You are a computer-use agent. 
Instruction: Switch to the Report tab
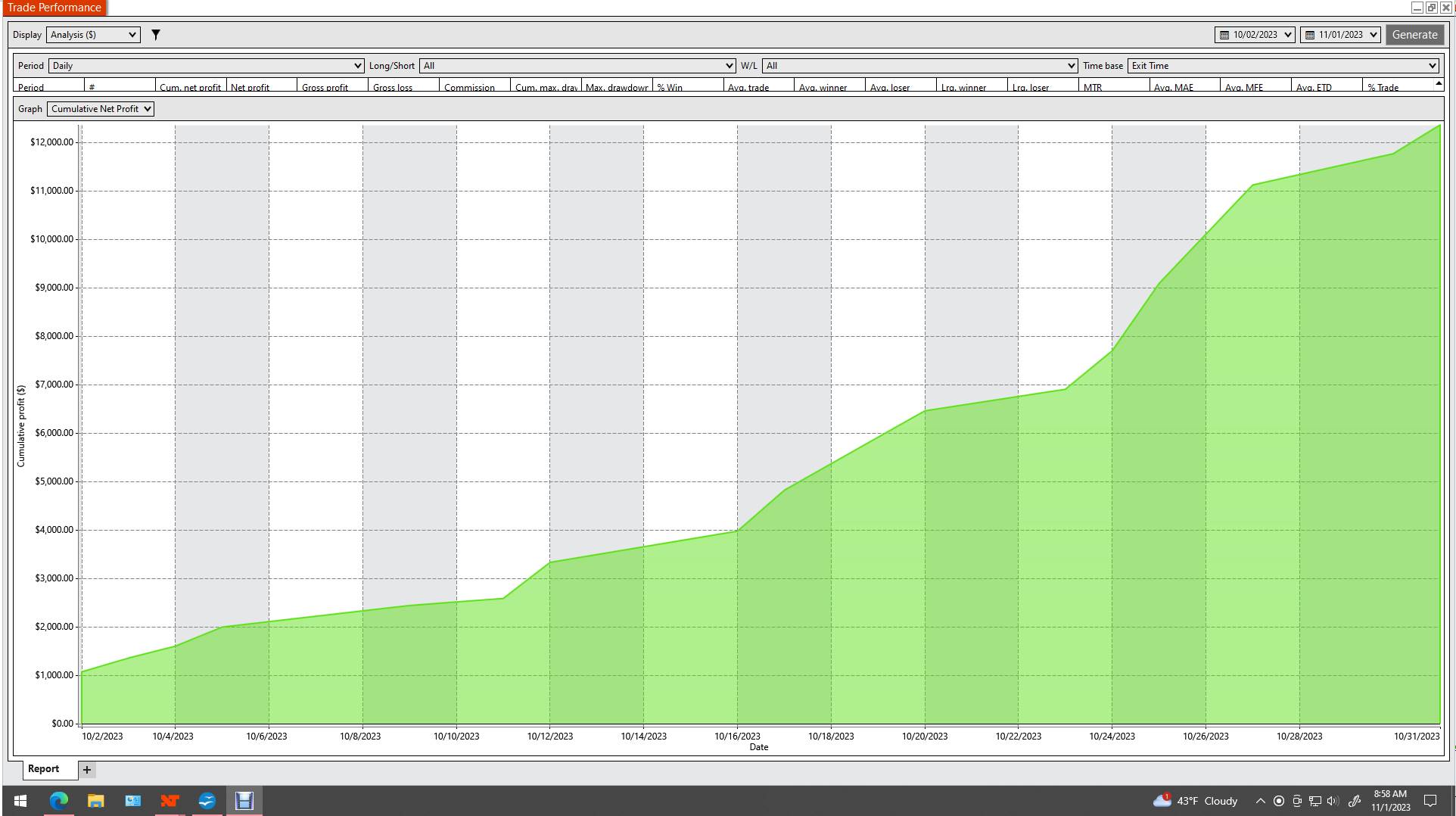43,769
